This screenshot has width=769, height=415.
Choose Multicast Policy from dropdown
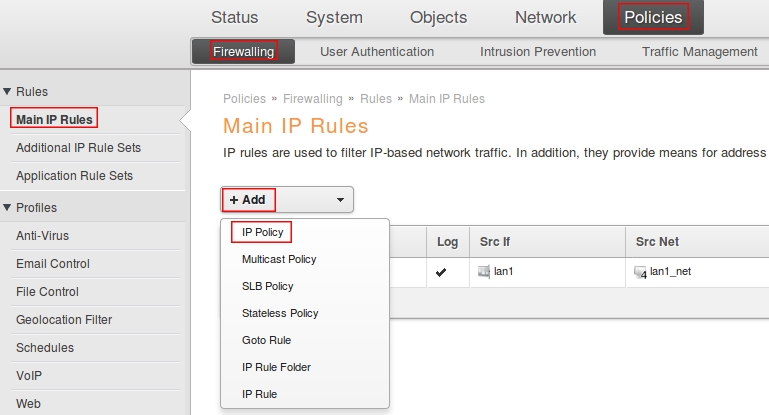tap(279, 259)
